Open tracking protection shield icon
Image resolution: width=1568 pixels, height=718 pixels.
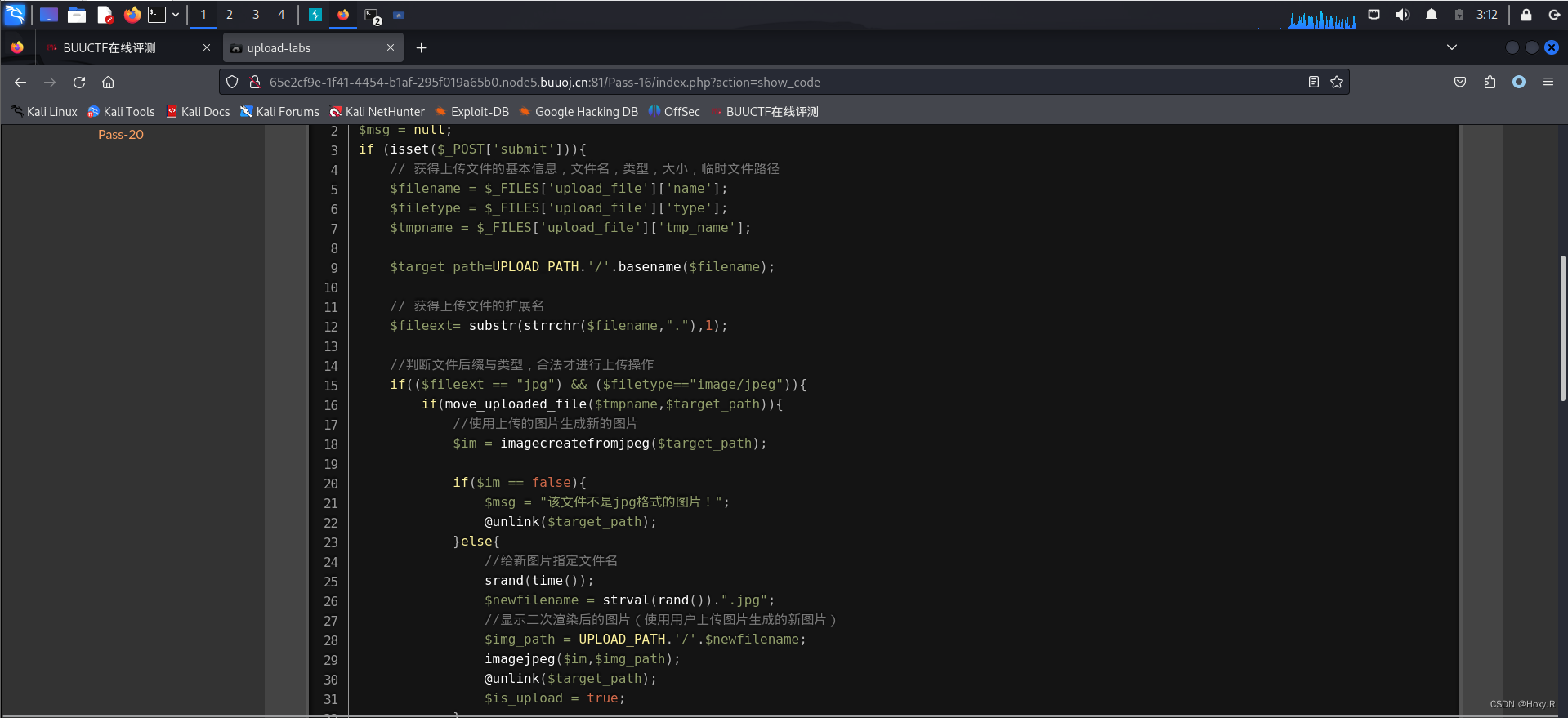click(232, 82)
